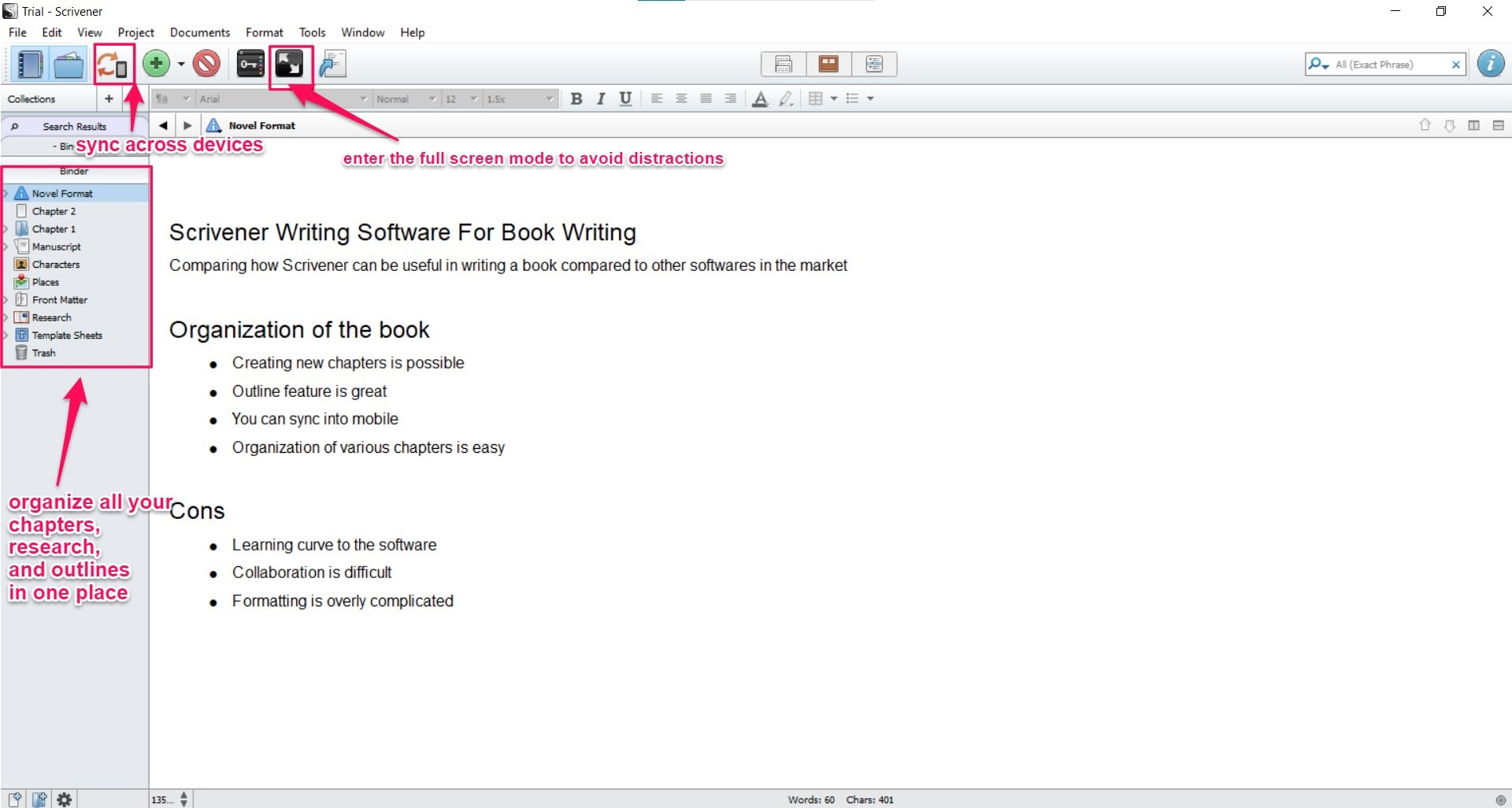1512x808 pixels.
Task: Click the gear settings icon in the footer
Action: [65, 799]
